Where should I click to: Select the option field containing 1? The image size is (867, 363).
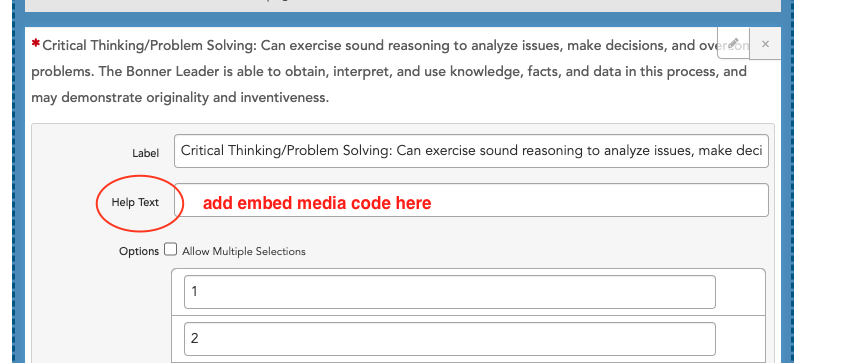coord(450,292)
